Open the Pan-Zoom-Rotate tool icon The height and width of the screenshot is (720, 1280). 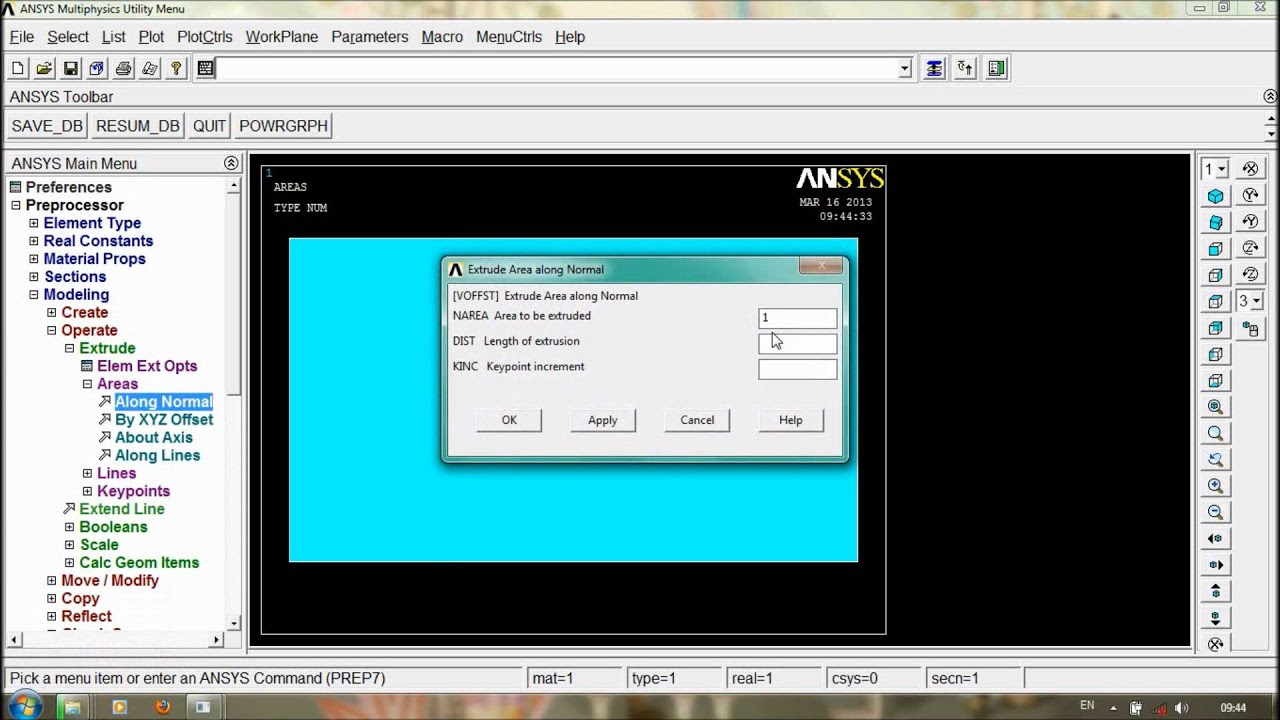97,69
